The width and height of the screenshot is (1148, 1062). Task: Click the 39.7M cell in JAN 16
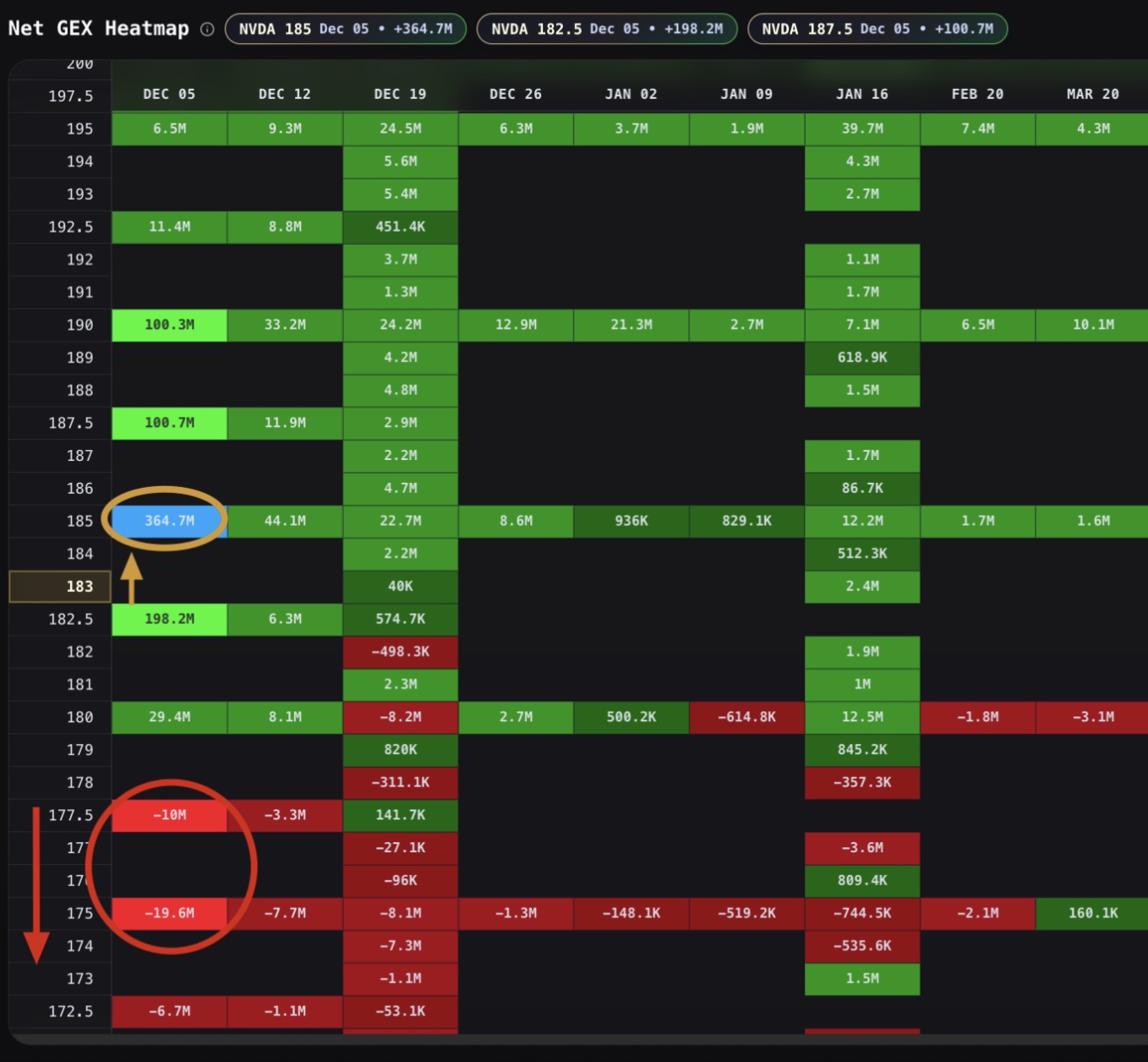tap(862, 129)
